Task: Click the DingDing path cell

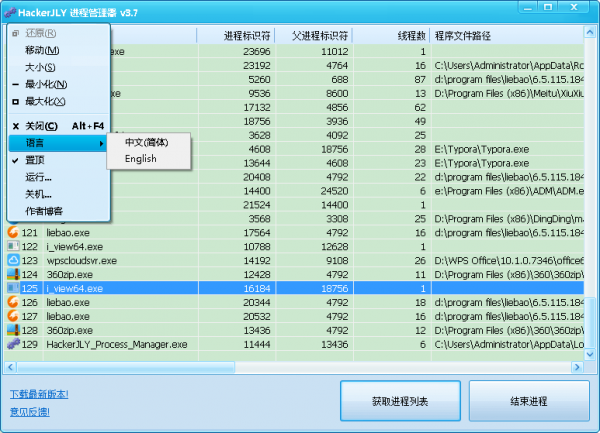Action: 509,219
